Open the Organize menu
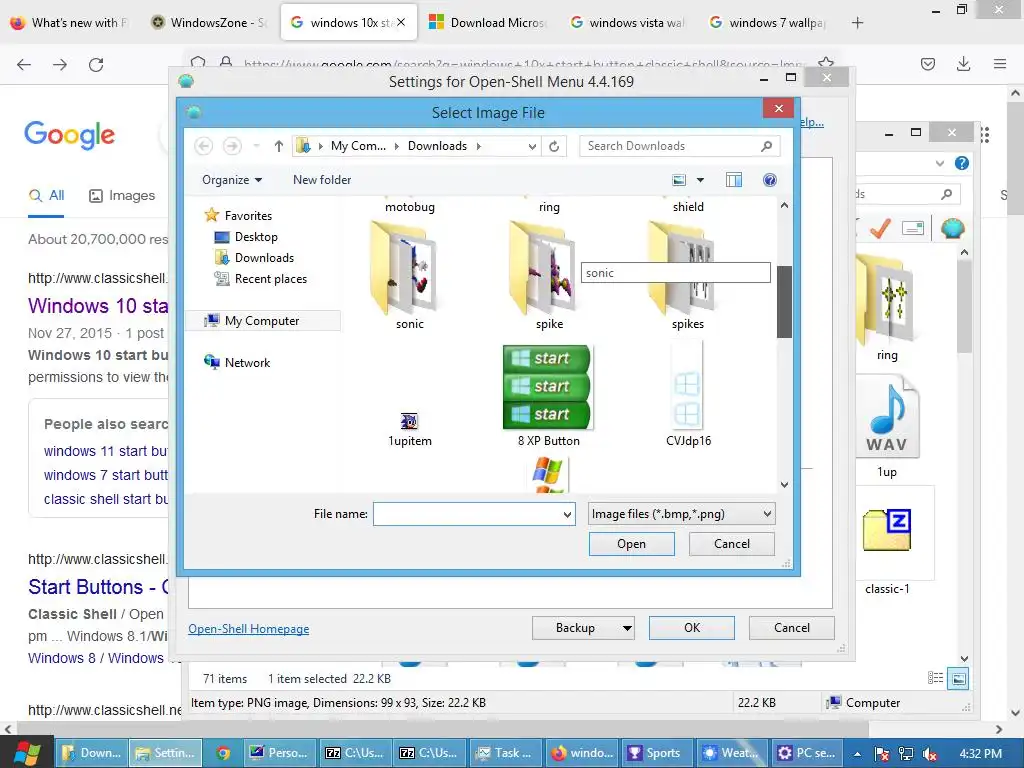1024x768 pixels. (x=232, y=180)
